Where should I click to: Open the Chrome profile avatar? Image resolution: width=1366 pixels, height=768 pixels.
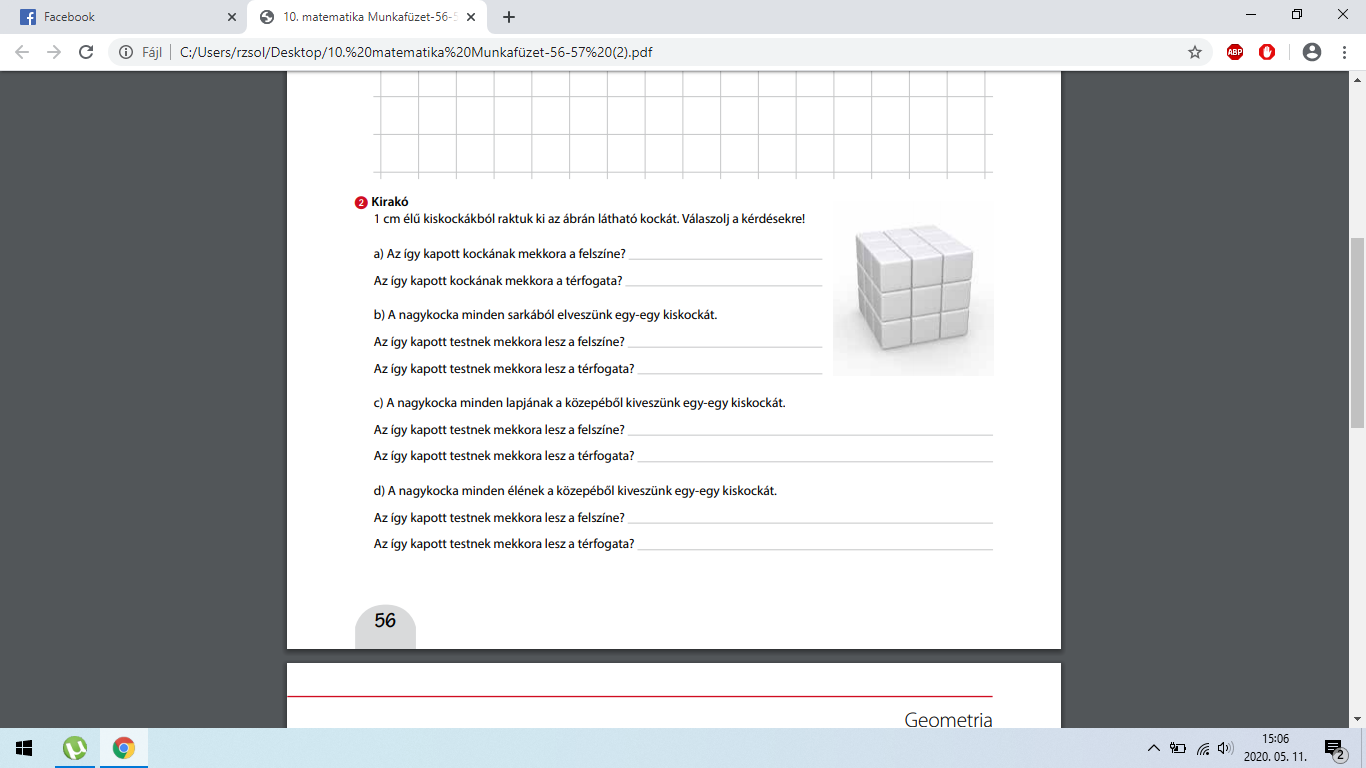[1312, 52]
